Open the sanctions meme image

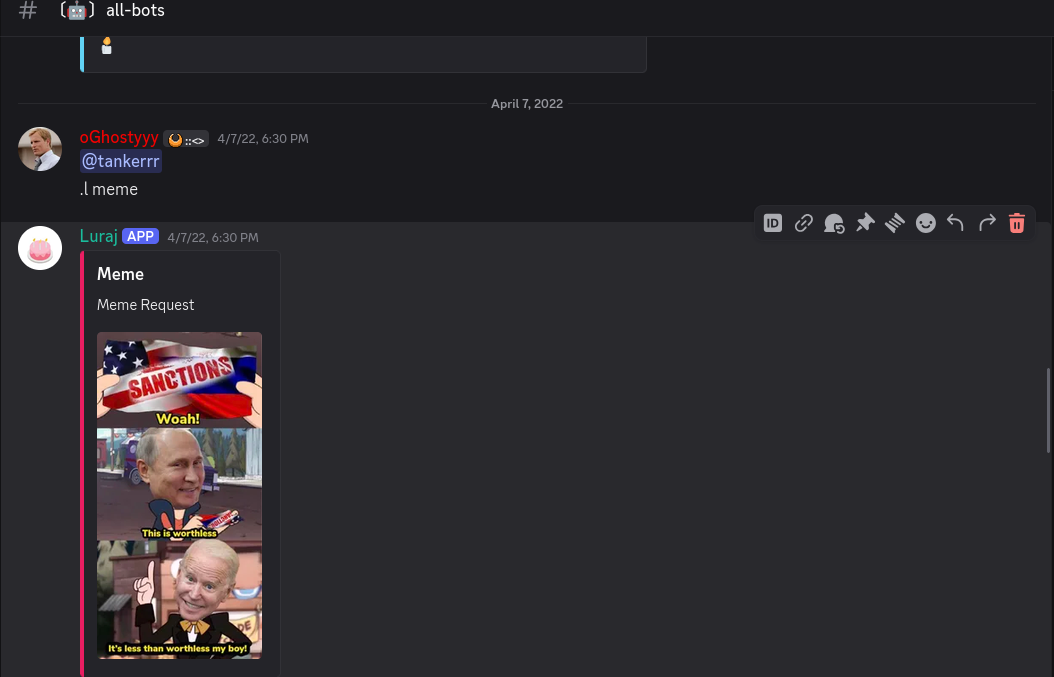[x=179, y=495]
